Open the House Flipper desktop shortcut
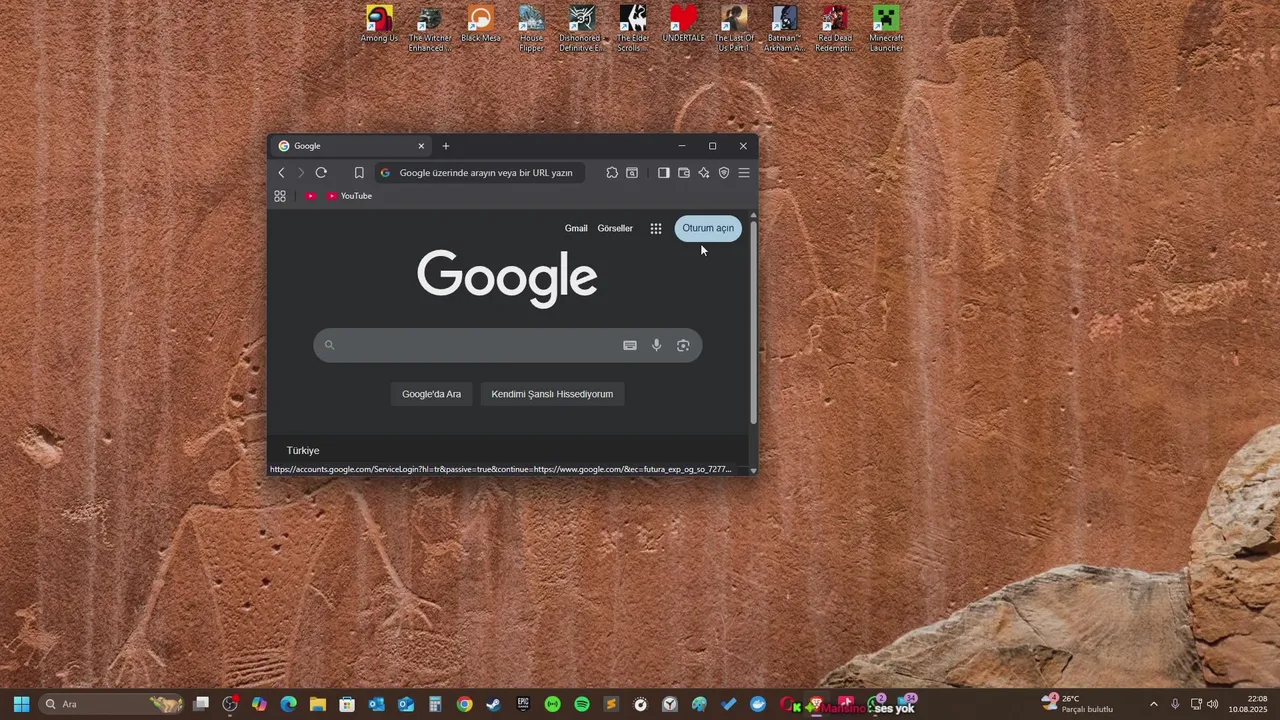 pos(532,29)
